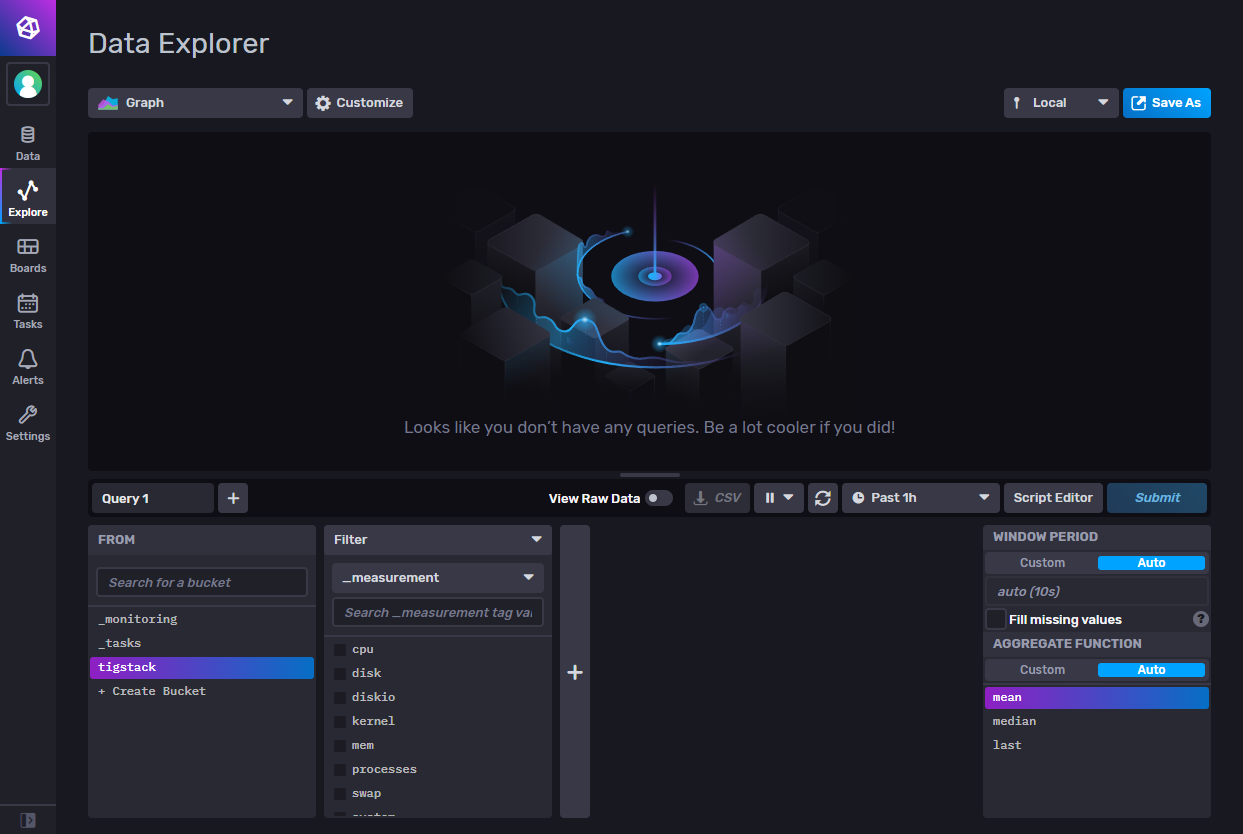This screenshot has height=834, width=1243.
Task: Open Boards from the sidebar
Action: [x=28, y=255]
